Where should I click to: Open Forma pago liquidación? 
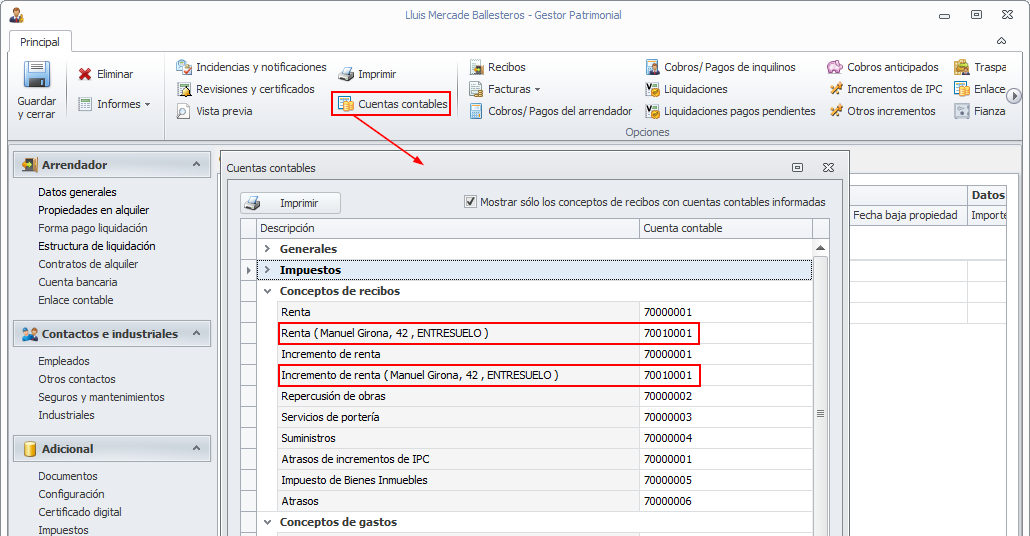pyautogui.click(x=93, y=228)
